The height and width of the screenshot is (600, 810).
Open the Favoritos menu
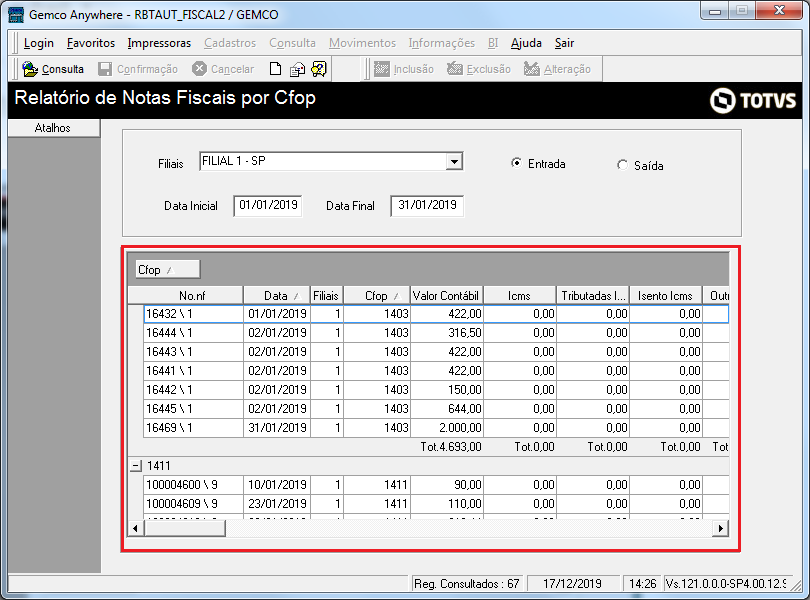91,43
